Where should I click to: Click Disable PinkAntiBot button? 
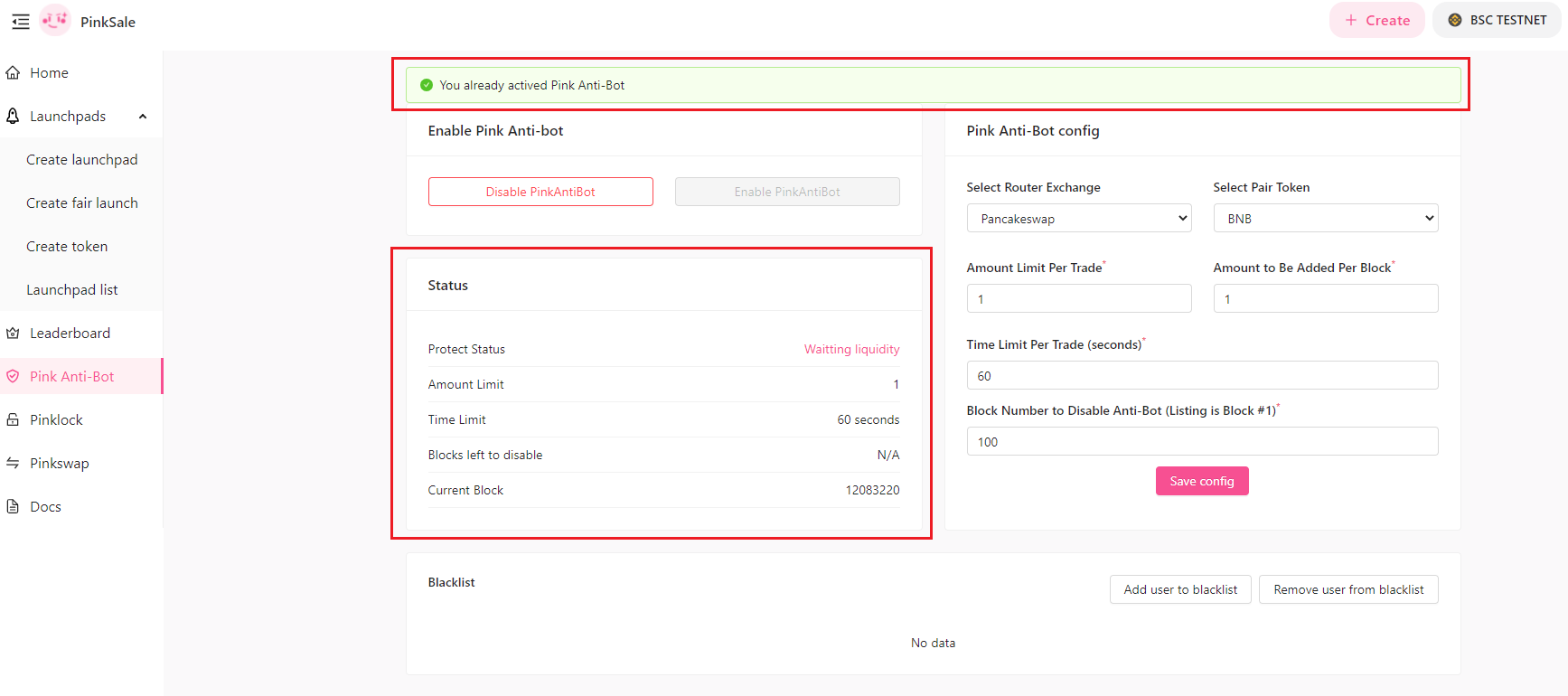540,192
